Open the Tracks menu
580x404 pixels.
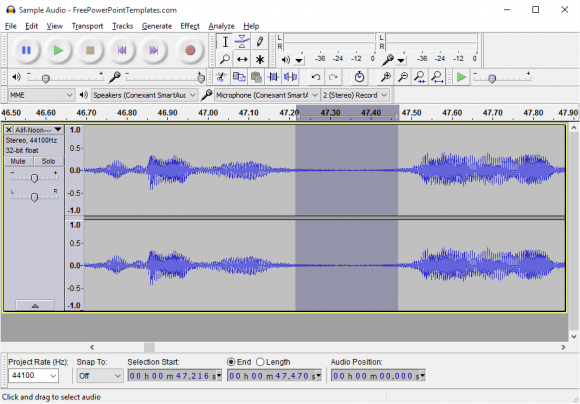coord(122,26)
